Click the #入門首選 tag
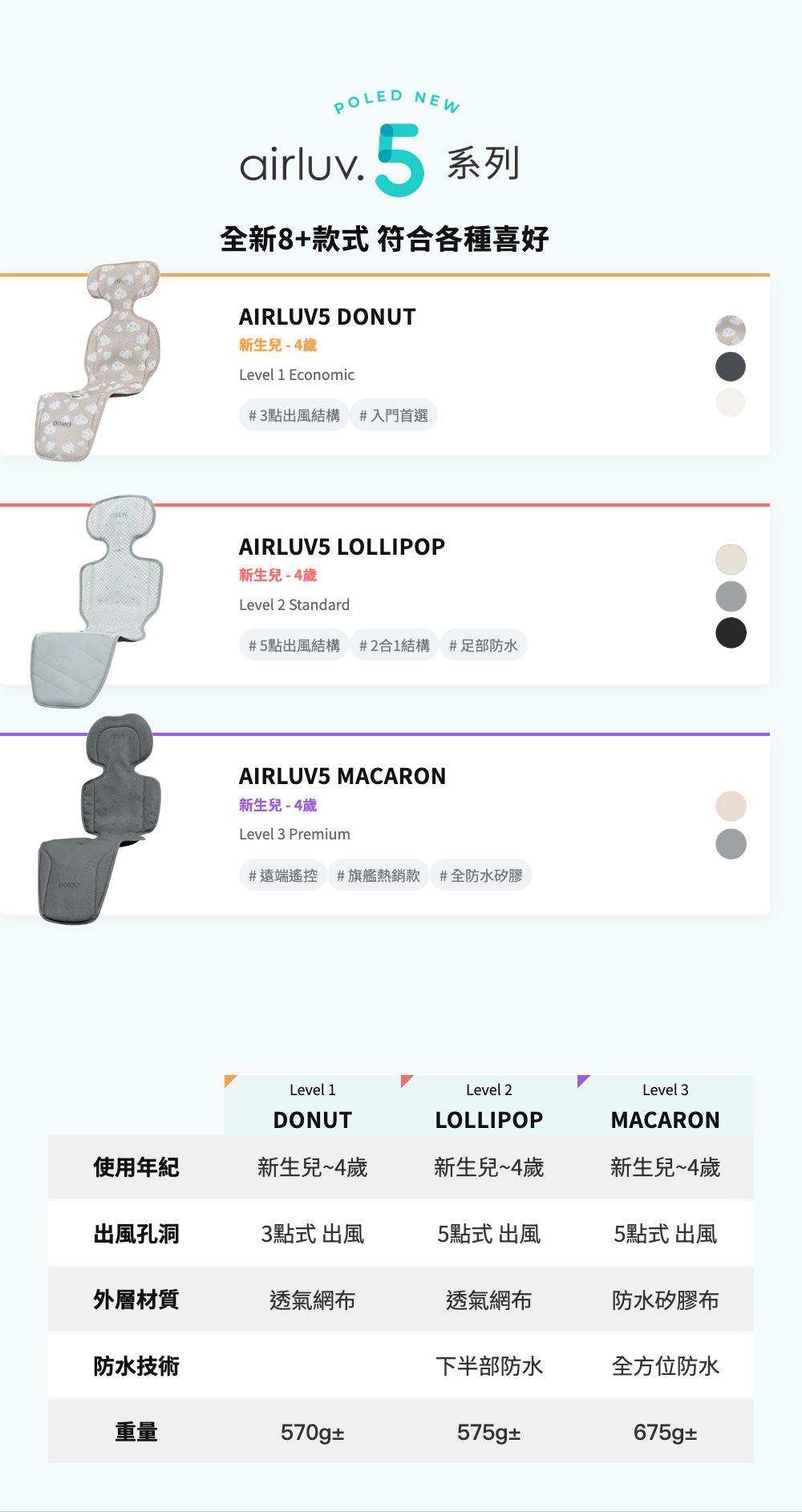The image size is (802, 1512). point(394,415)
